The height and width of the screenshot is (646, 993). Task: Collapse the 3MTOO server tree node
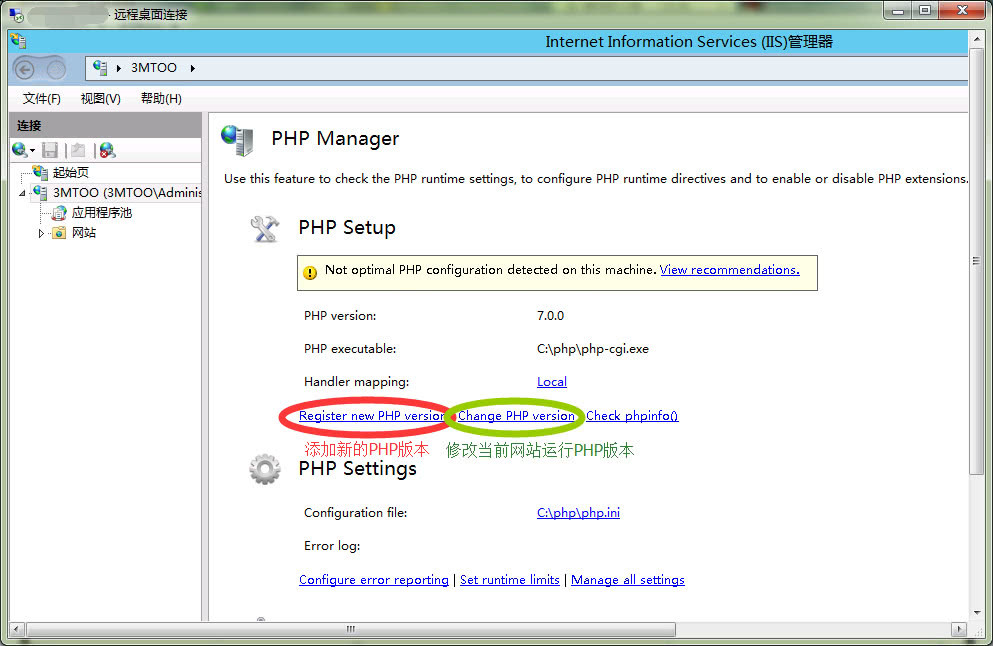(20, 192)
